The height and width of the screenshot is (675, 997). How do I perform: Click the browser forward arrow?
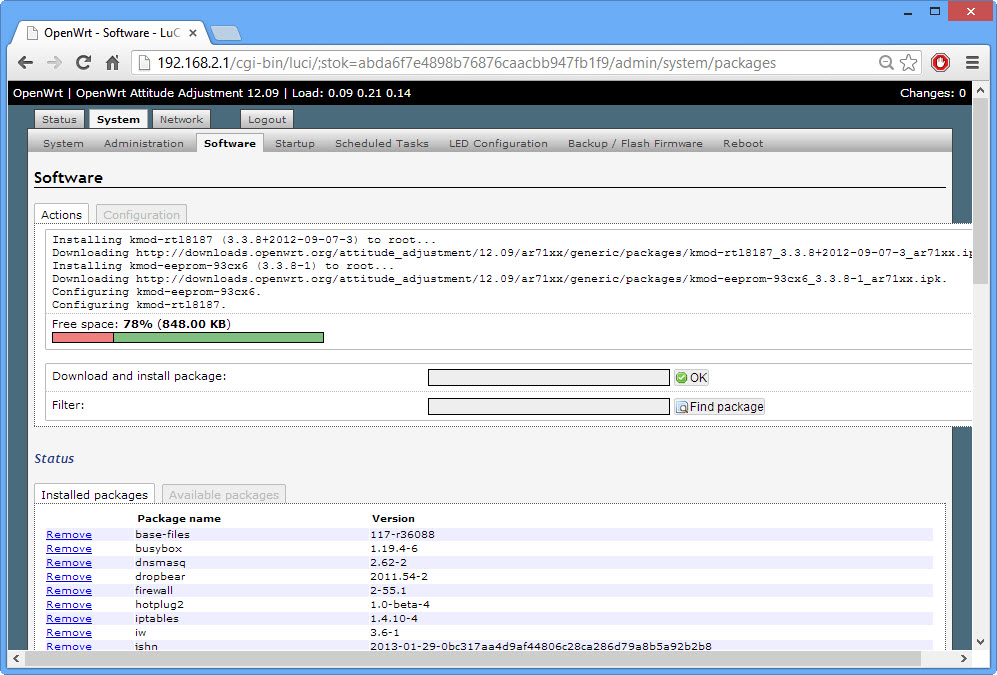(x=55, y=62)
